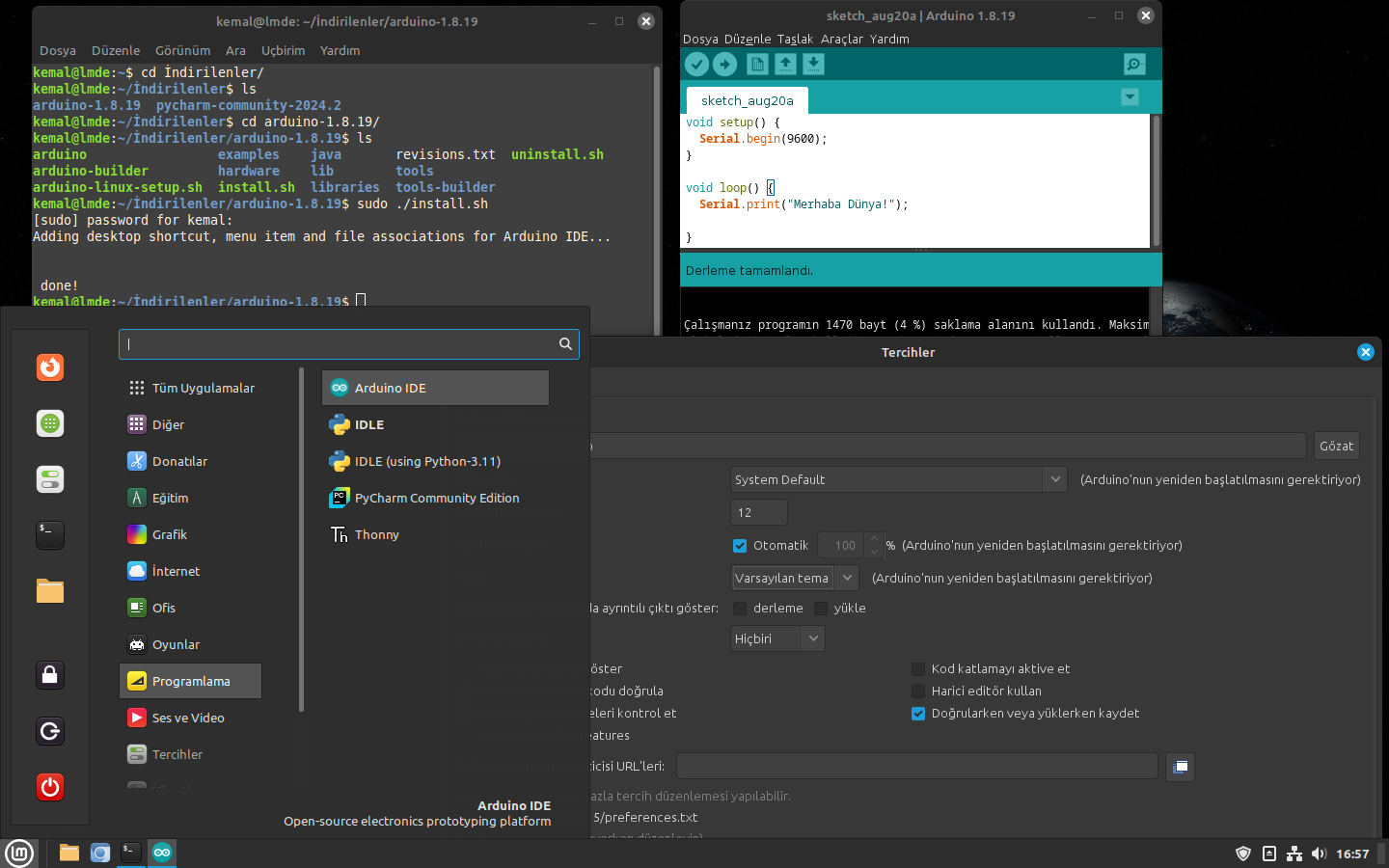The width and height of the screenshot is (1389, 868).
Task: Select Tüm Uygulamalar category
Action: click(190, 388)
